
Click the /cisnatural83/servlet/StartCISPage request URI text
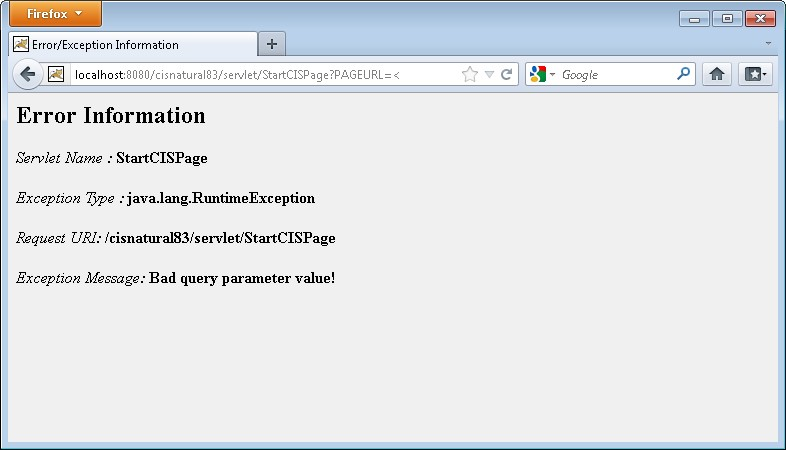pyautogui.click(x=220, y=238)
